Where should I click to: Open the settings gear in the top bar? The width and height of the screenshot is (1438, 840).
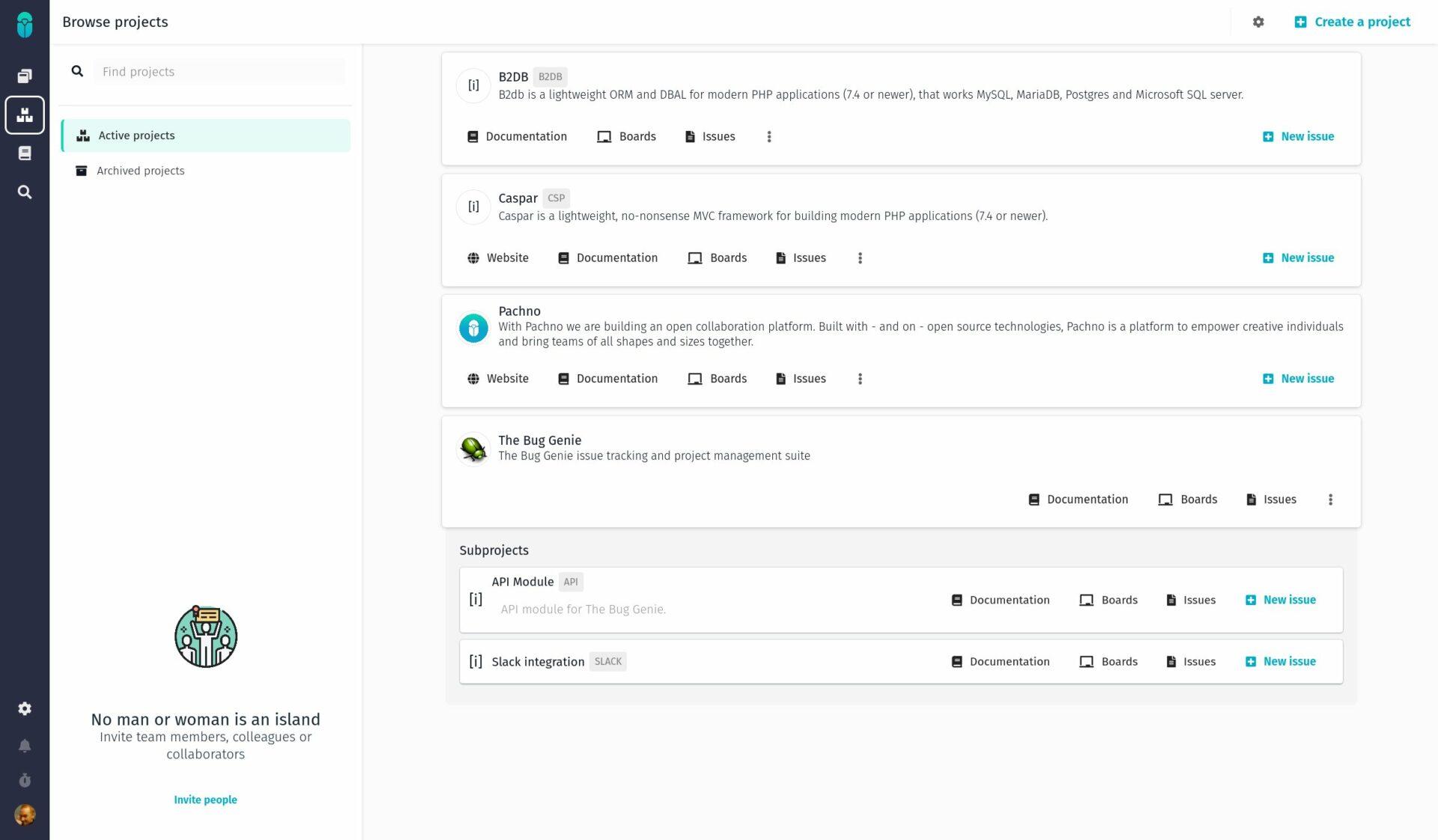pos(1258,22)
